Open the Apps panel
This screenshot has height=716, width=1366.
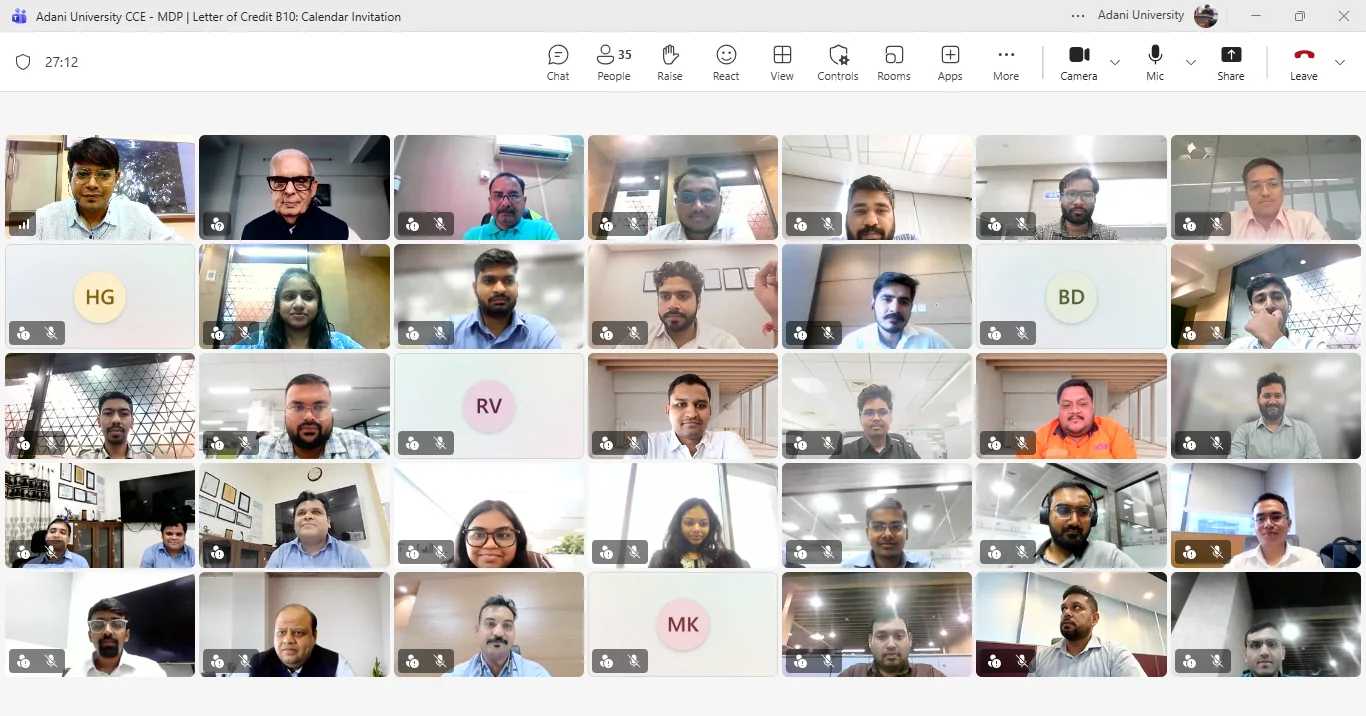coord(950,62)
